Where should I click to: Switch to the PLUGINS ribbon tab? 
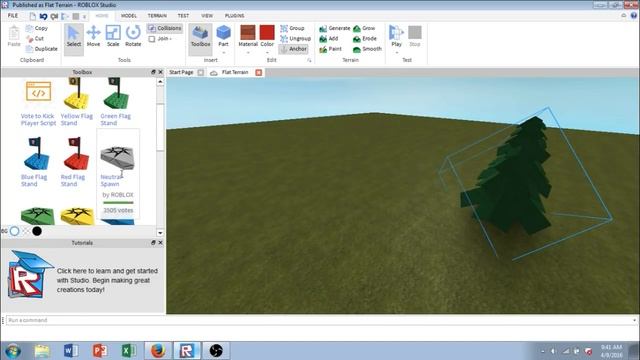[x=234, y=16]
